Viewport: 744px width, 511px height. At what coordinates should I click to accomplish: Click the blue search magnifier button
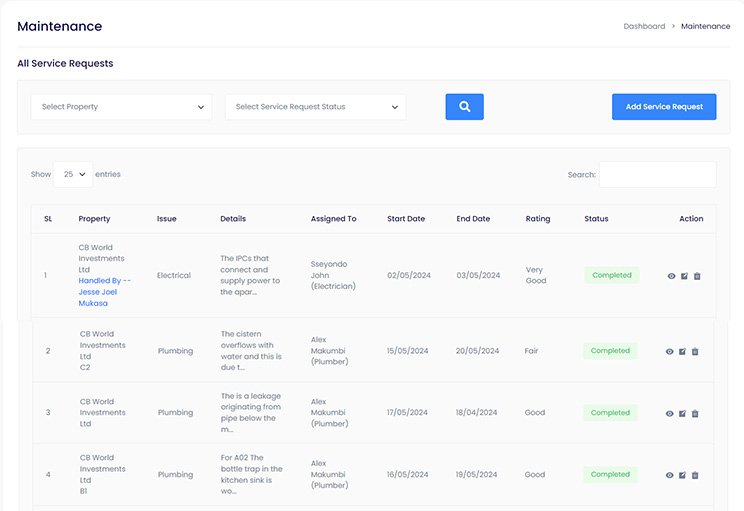[x=464, y=107]
